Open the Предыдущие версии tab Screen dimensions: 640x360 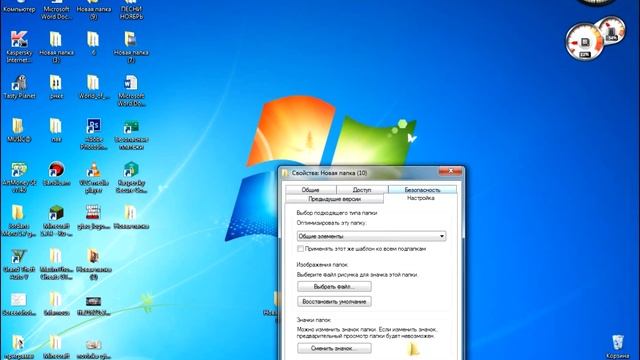coord(334,199)
